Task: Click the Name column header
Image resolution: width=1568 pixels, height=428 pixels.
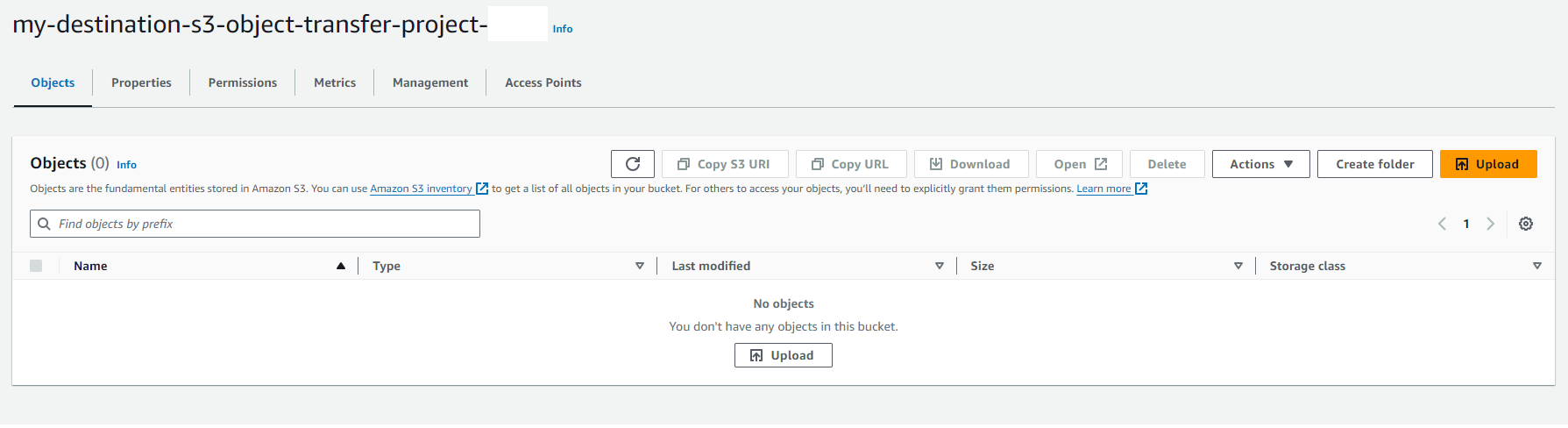Action: (90, 266)
